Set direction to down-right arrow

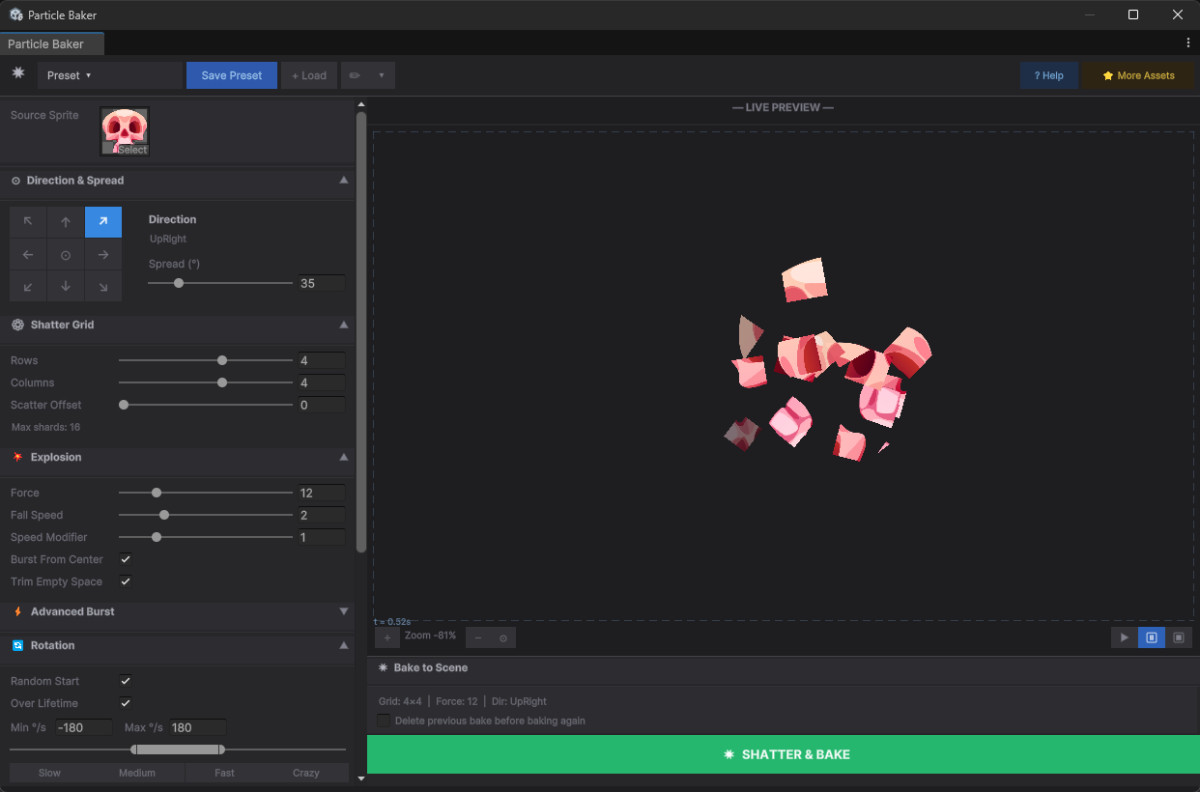click(x=103, y=287)
